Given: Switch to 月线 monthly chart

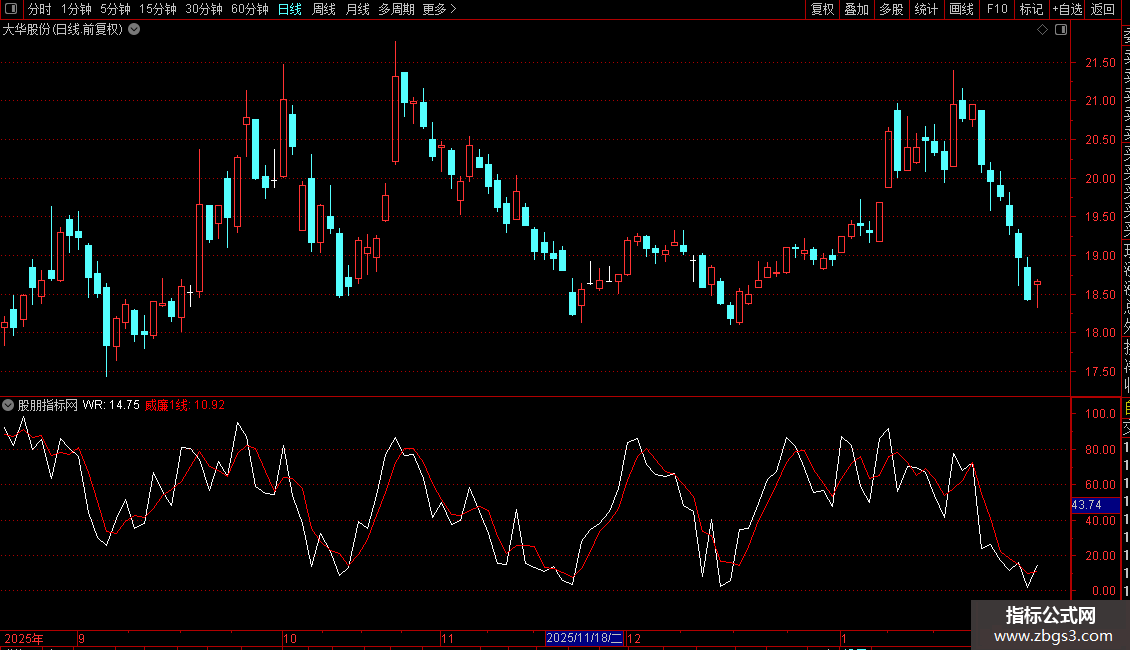Looking at the screenshot, I should coord(357,9).
